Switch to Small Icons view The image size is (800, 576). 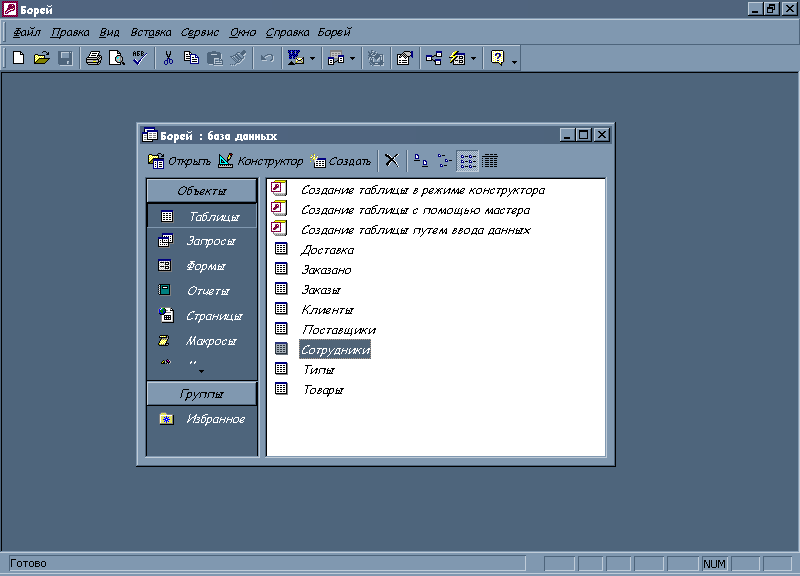(x=444, y=161)
